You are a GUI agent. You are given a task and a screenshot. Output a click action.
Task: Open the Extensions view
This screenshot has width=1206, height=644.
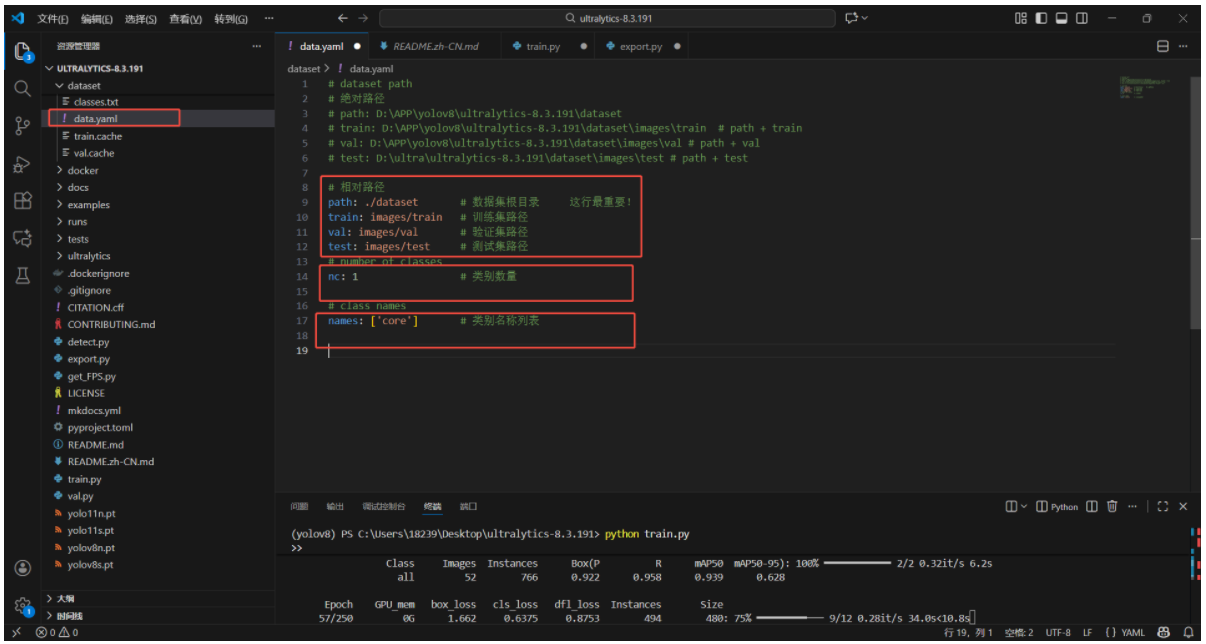click(x=22, y=201)
